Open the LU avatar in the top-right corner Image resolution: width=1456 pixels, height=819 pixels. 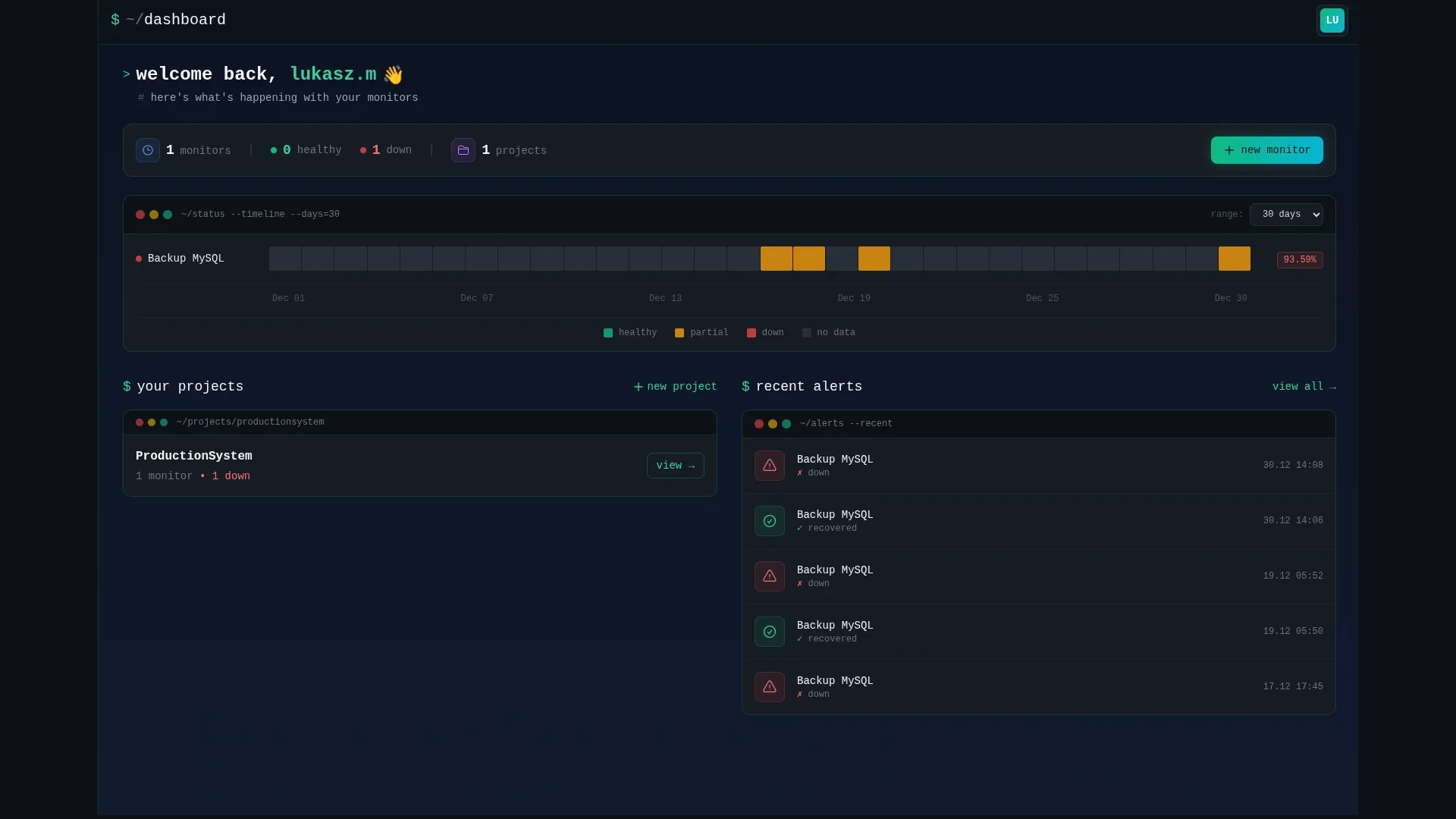pyautogui.click(x=1332, y=20)
